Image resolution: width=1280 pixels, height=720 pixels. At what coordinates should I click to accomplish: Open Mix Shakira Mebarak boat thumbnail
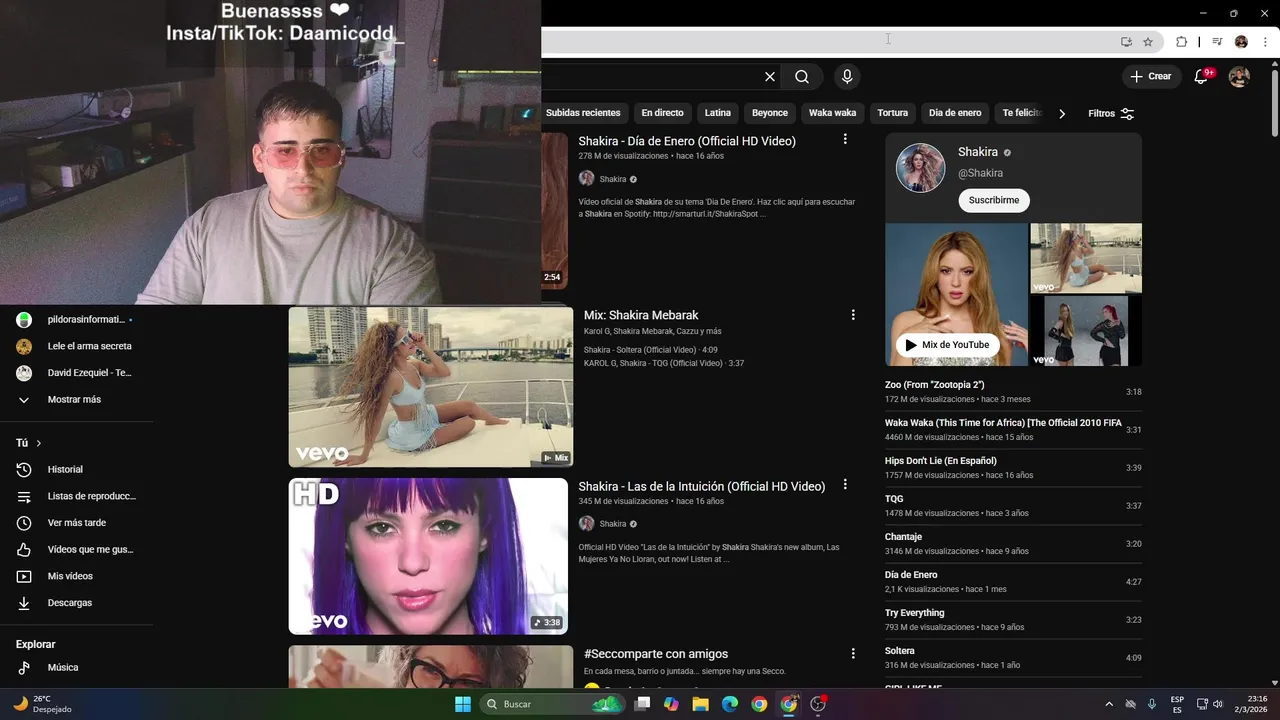431,387
